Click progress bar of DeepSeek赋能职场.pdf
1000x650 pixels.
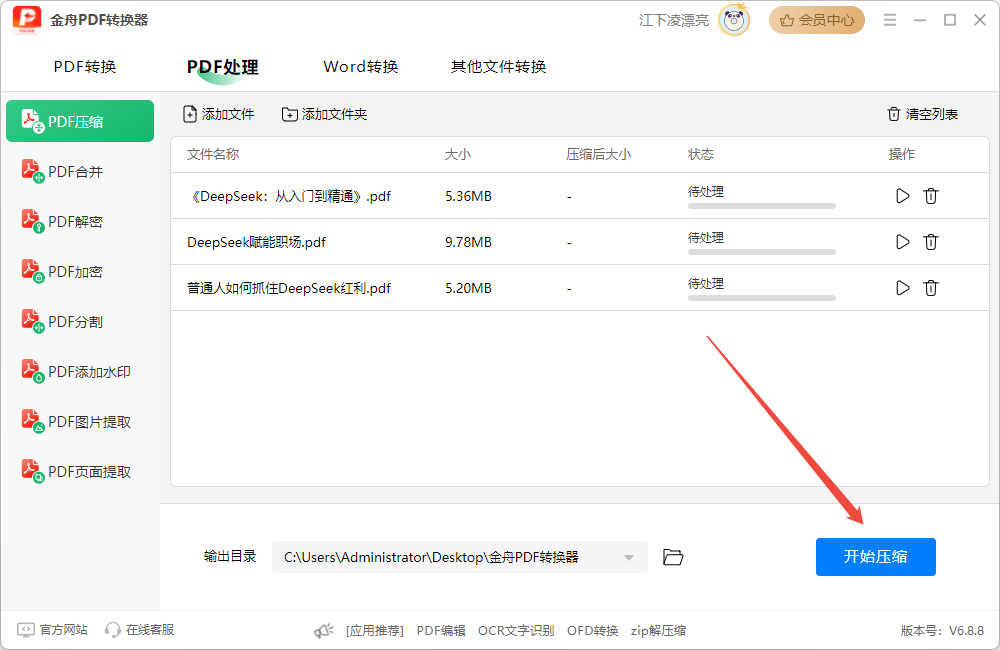click(761, 252)
